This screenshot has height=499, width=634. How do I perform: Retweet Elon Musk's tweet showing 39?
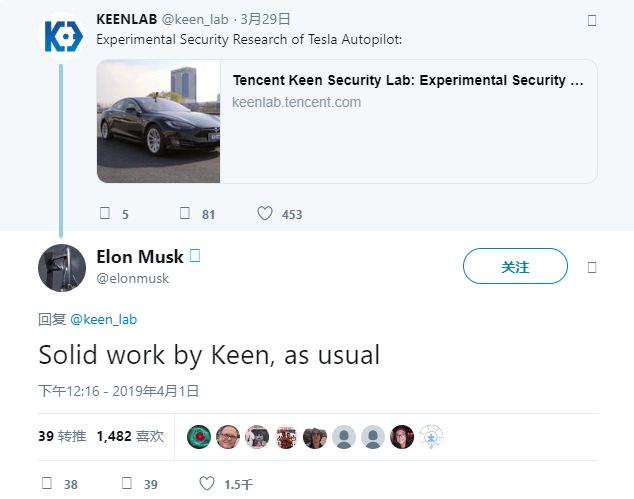127,483
